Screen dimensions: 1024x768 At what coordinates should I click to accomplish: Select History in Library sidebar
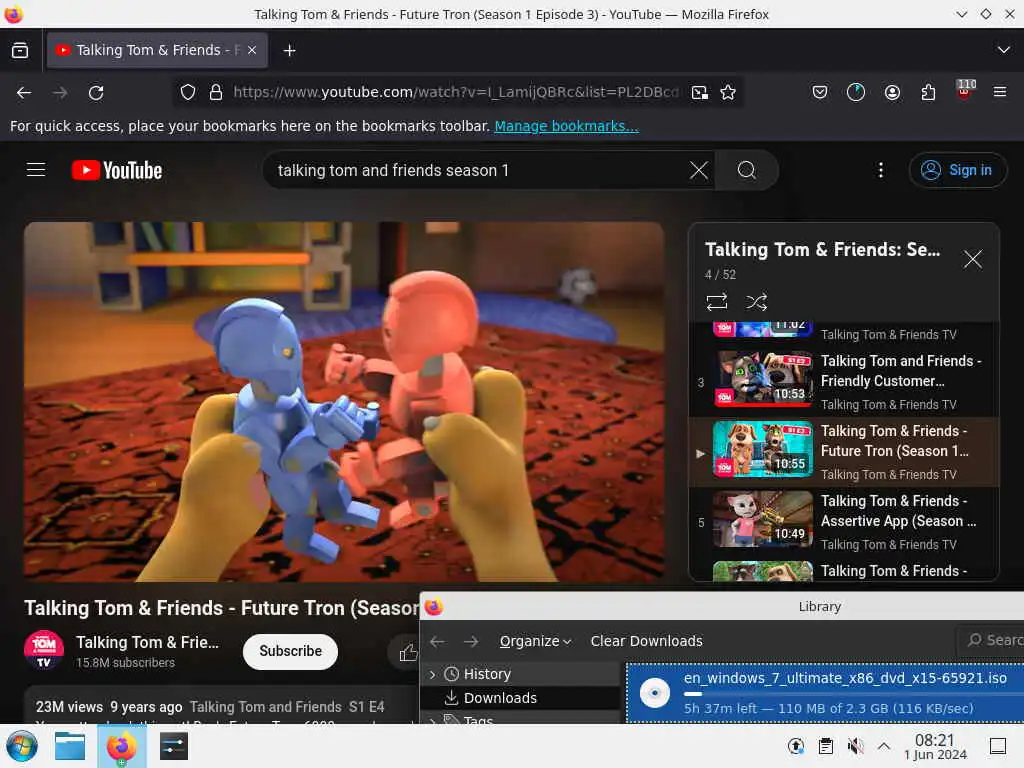[x=487, y=674]
